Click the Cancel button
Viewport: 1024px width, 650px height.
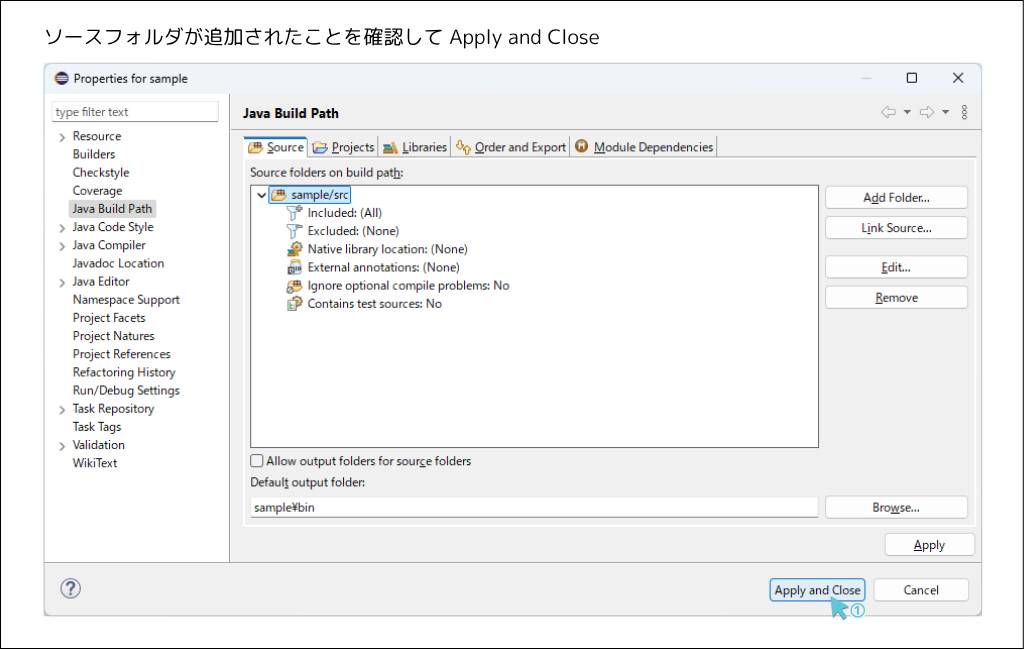click(921, 590)
